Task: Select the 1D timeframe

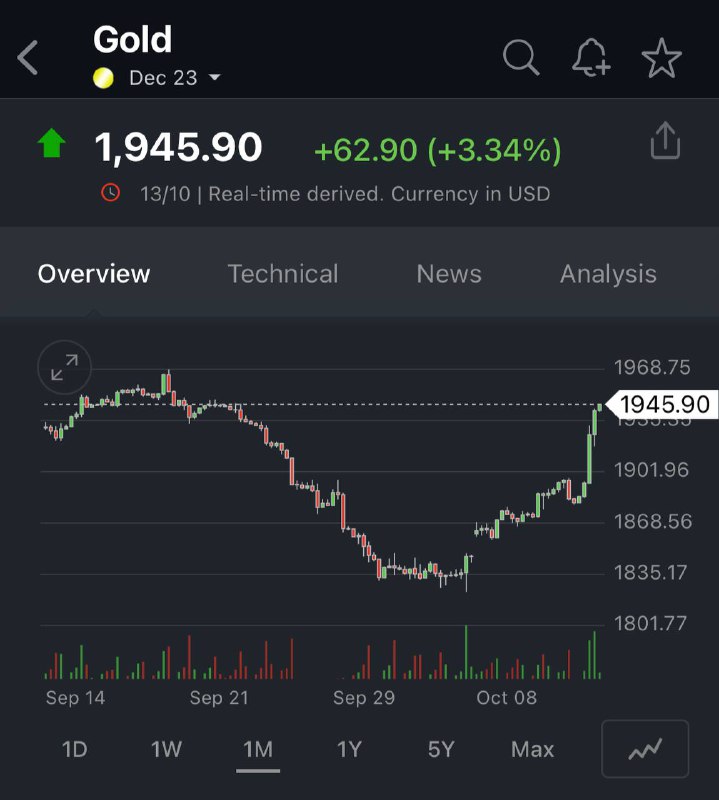Action: coord(75,749)
